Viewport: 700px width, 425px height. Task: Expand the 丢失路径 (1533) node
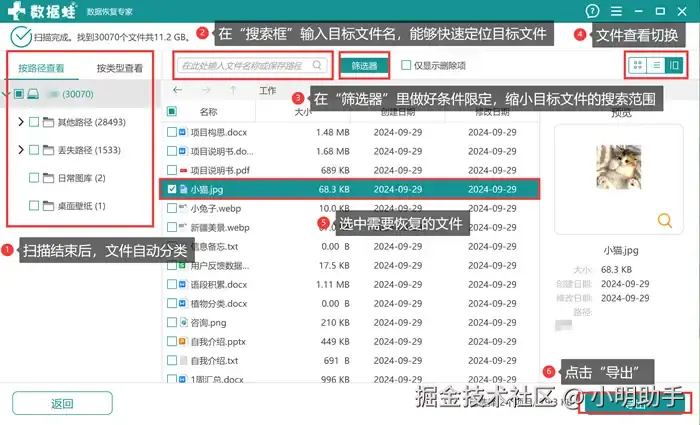(x=21, y=150)
